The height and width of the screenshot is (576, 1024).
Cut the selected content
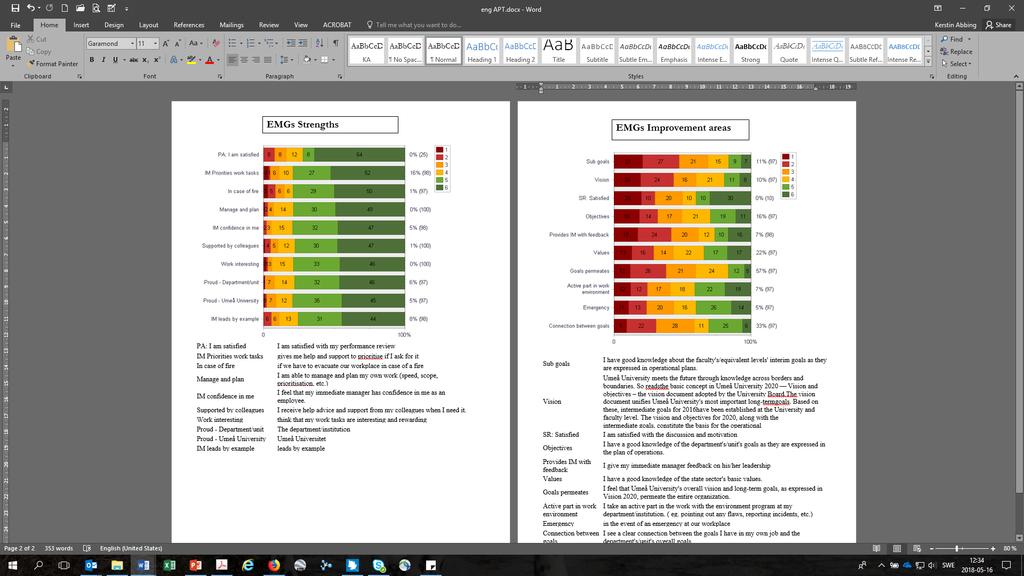coord(37,39)
